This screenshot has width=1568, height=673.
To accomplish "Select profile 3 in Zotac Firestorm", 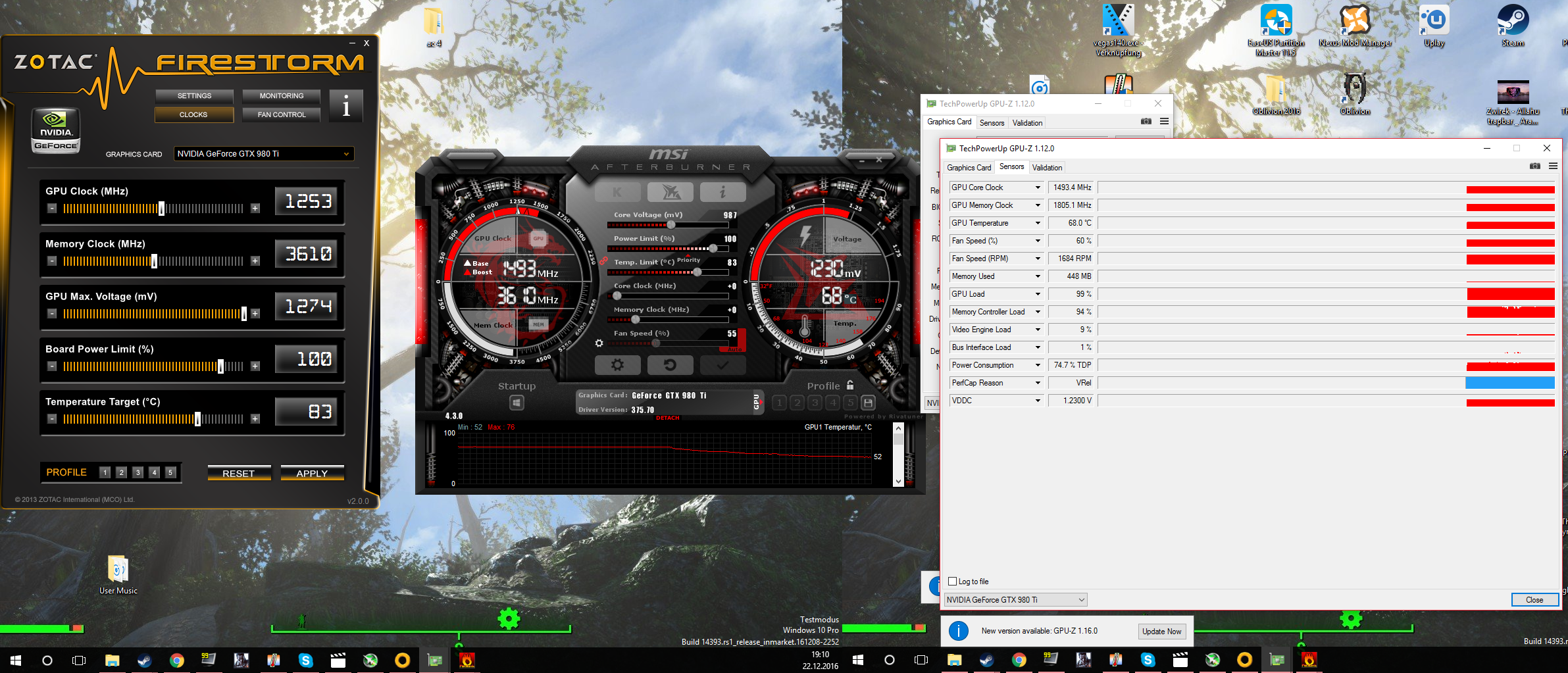I will pos(138,472).
